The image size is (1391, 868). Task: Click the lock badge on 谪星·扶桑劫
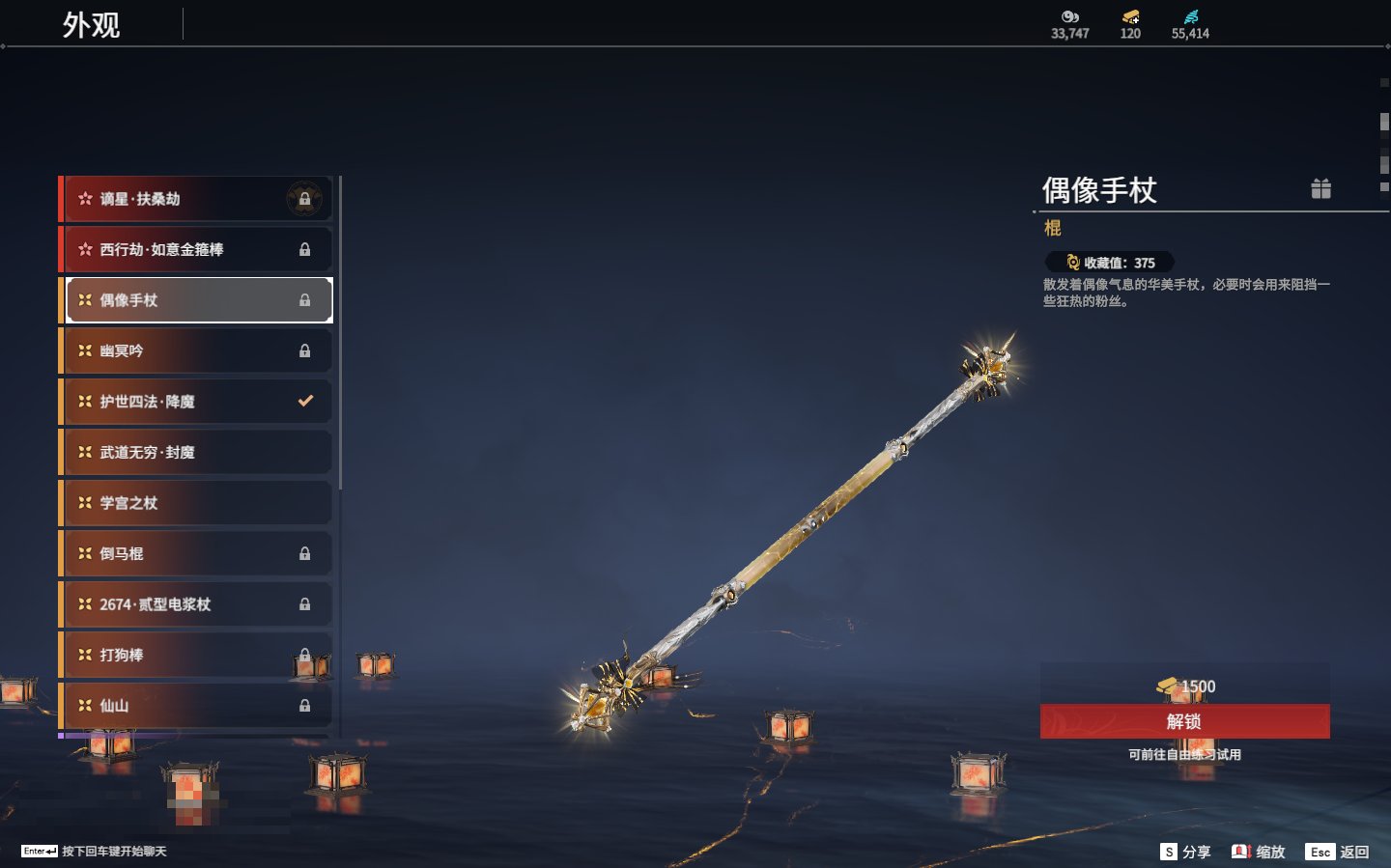coord(304,199)
